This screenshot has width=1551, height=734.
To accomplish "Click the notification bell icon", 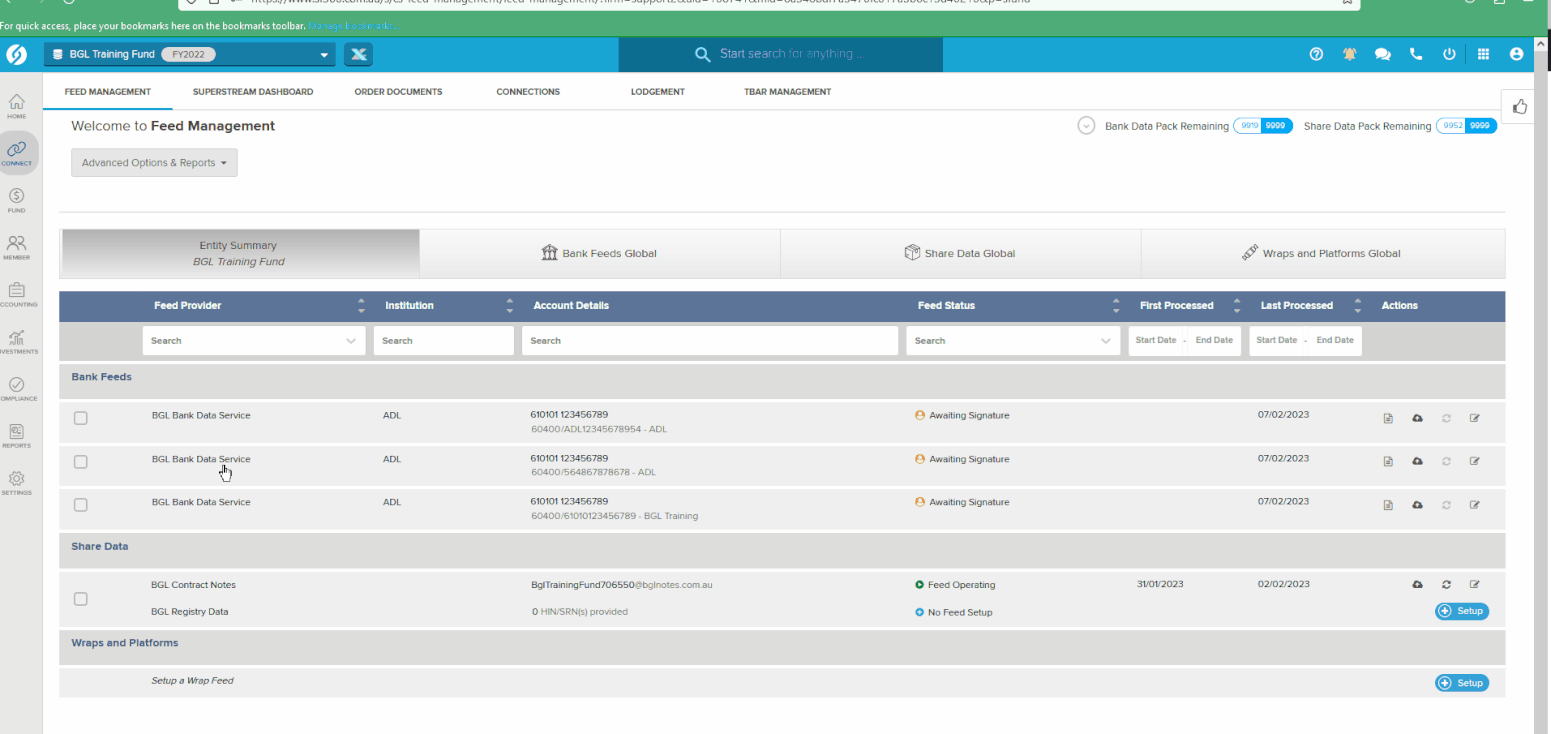I will 1349,55.
